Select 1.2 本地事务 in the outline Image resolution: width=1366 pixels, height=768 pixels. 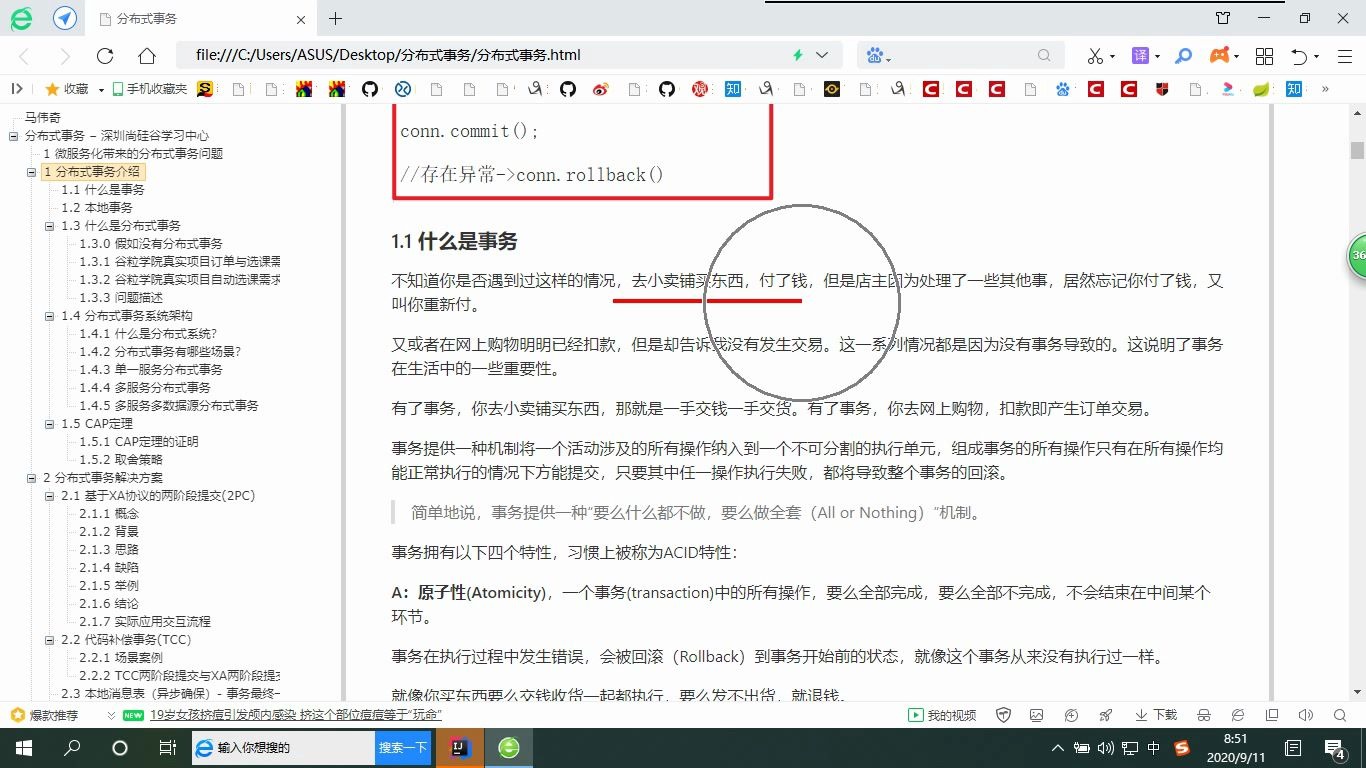tap(97, 208)
